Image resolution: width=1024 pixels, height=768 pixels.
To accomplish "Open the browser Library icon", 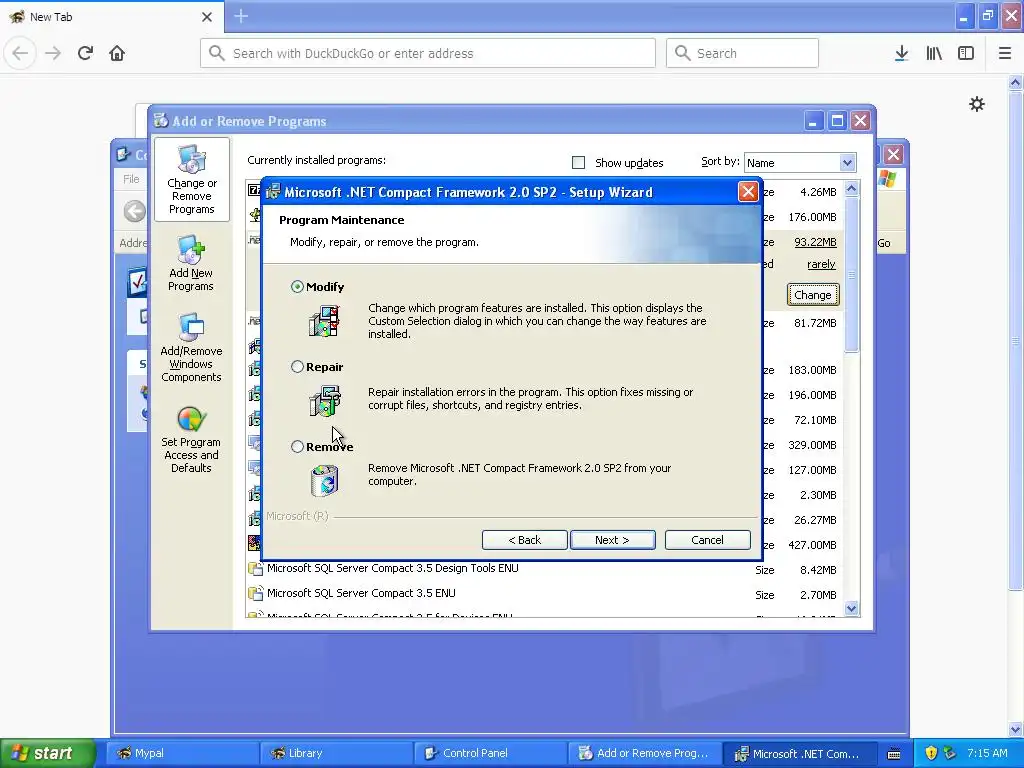I will click(934, 53).
